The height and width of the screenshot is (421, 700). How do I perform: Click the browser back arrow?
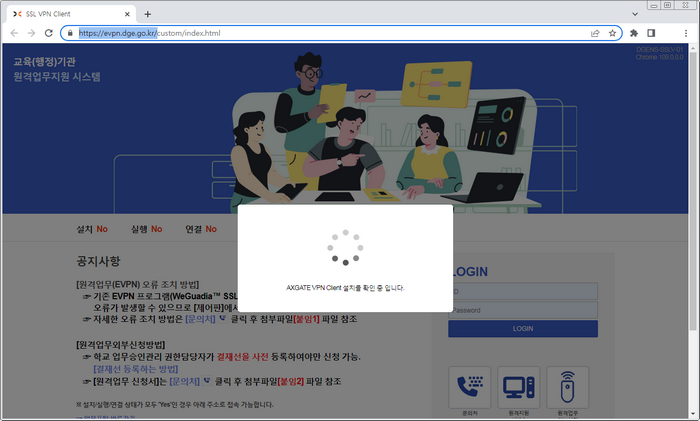click(14, 33)
